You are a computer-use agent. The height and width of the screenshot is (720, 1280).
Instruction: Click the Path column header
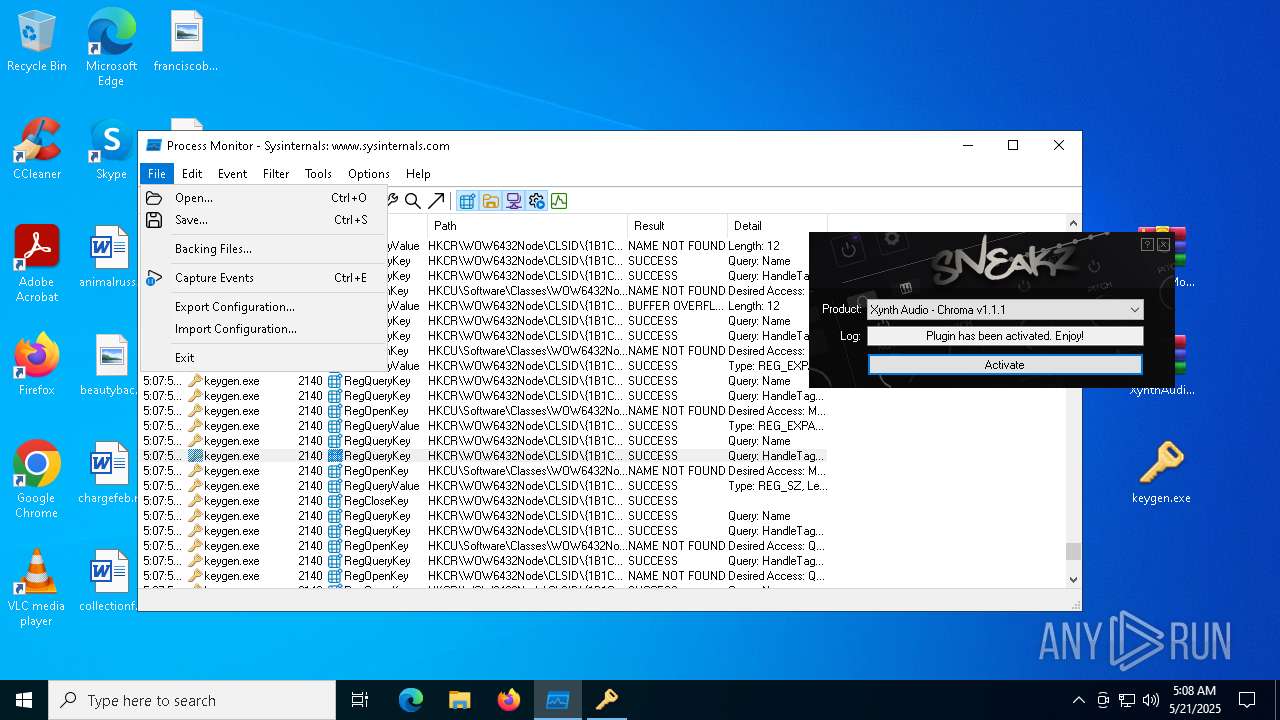[527, 226]
